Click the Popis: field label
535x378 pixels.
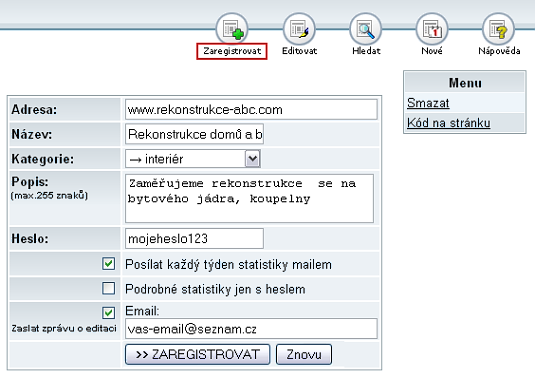click(30, 182)
